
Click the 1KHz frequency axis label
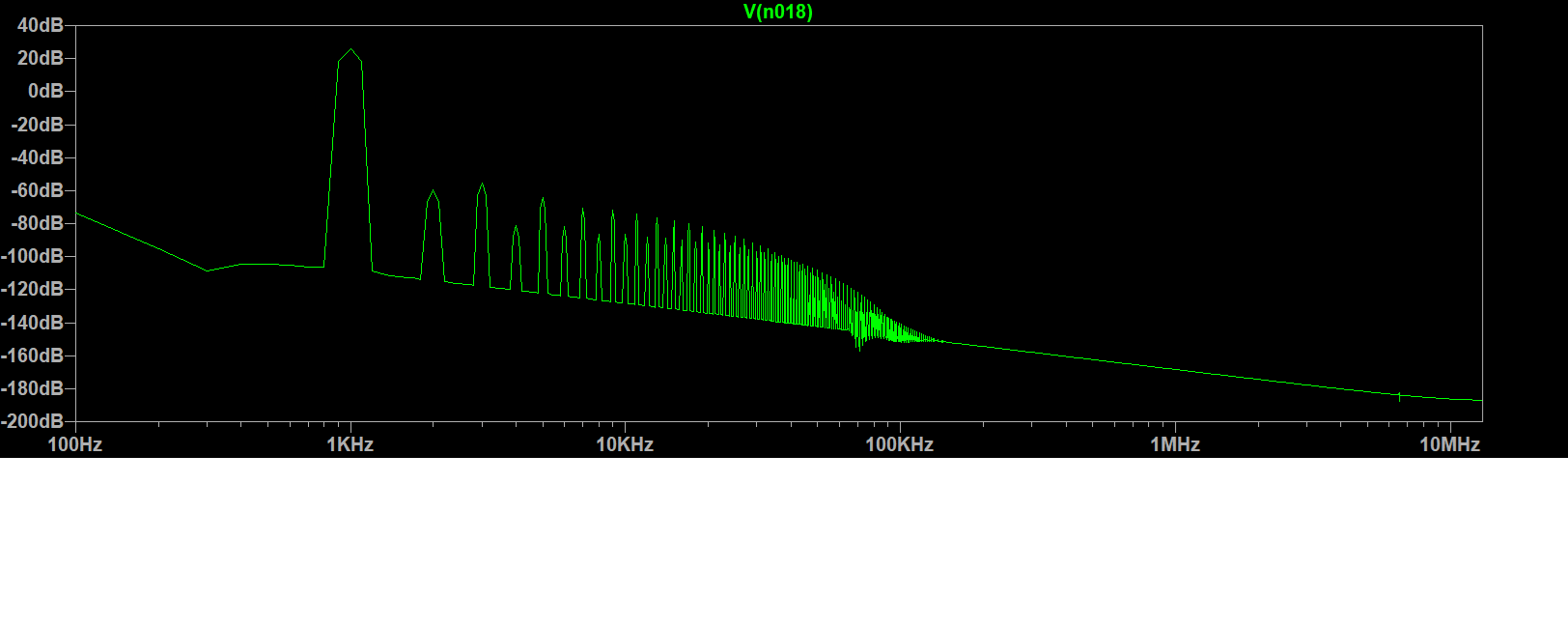[350, 444]
